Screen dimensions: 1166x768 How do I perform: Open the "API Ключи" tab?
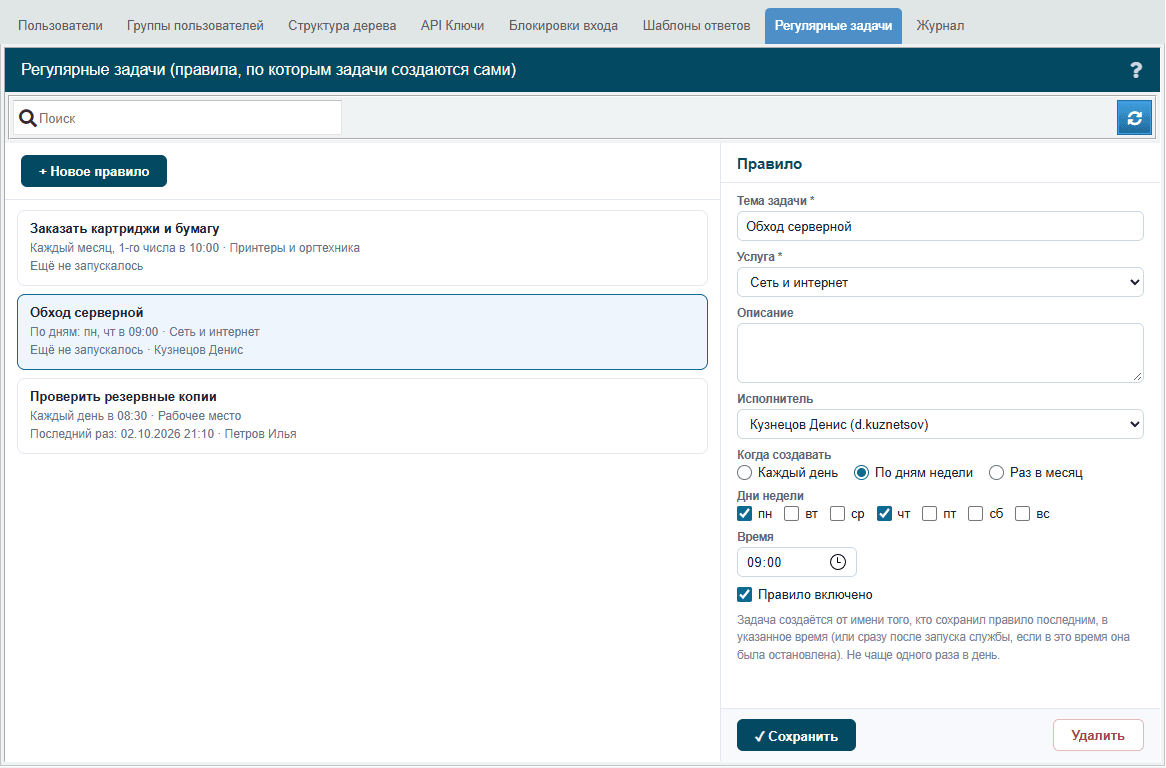pos(452,26)
